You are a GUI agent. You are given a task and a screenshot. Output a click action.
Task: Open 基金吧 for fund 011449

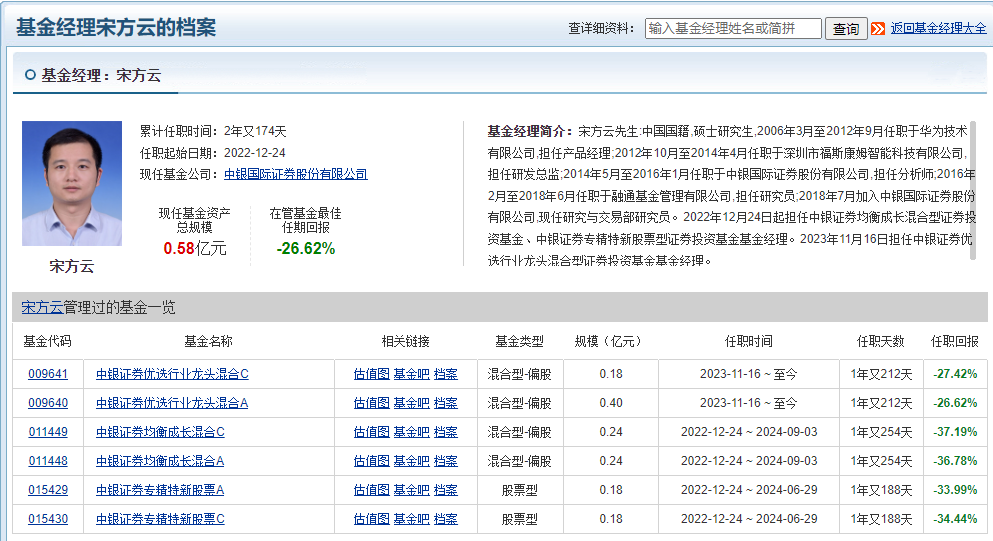(412, 432)
